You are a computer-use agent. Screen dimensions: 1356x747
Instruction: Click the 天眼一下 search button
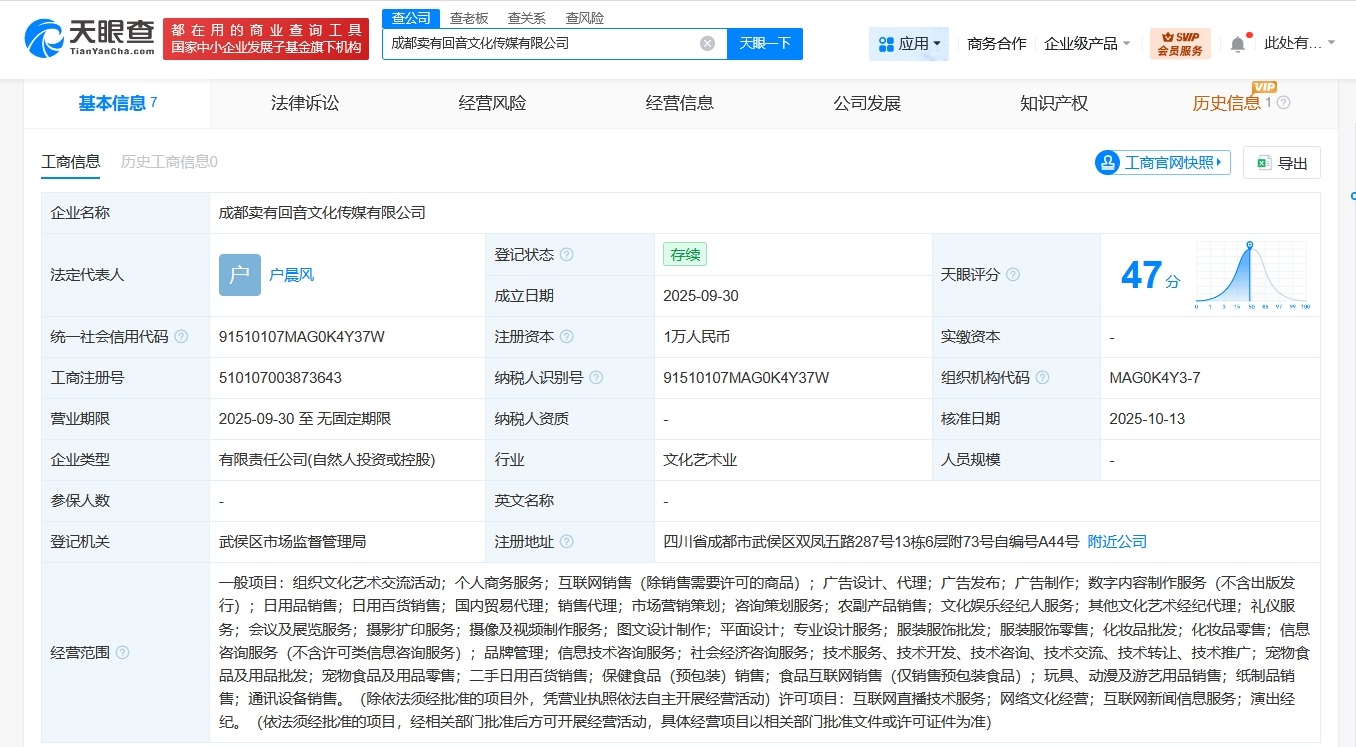tap(765, 43)
